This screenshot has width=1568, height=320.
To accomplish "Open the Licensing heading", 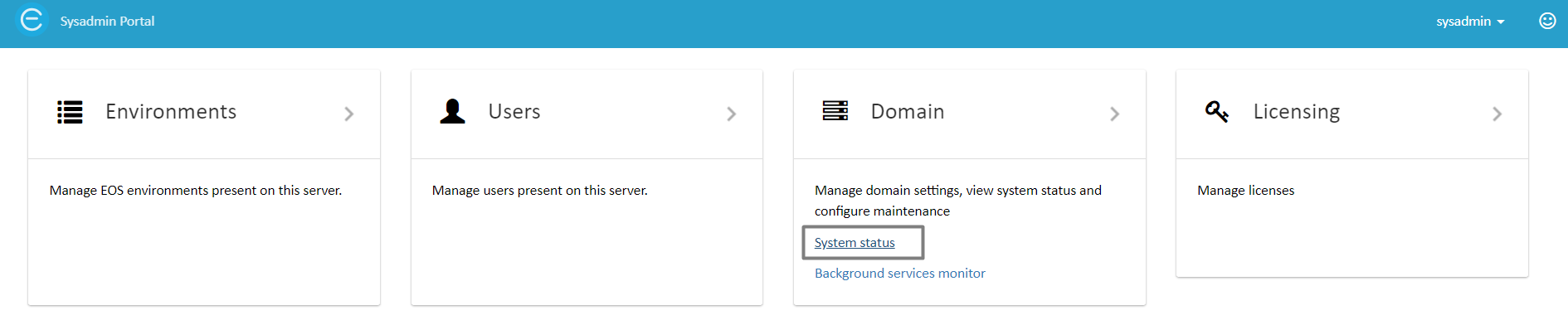I will [x=1297, y=112].
